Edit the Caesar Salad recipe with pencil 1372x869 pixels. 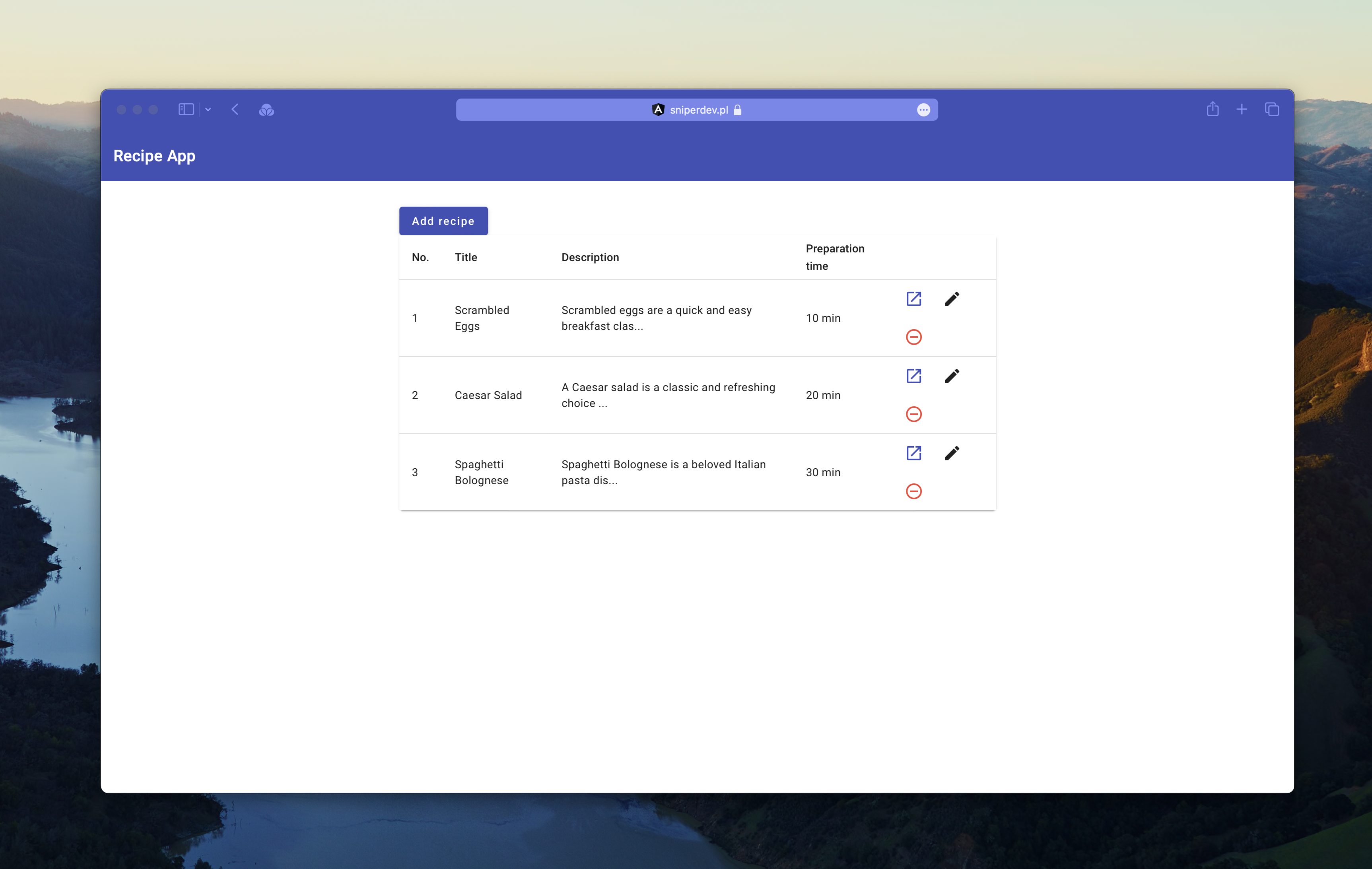coord(952,376)
